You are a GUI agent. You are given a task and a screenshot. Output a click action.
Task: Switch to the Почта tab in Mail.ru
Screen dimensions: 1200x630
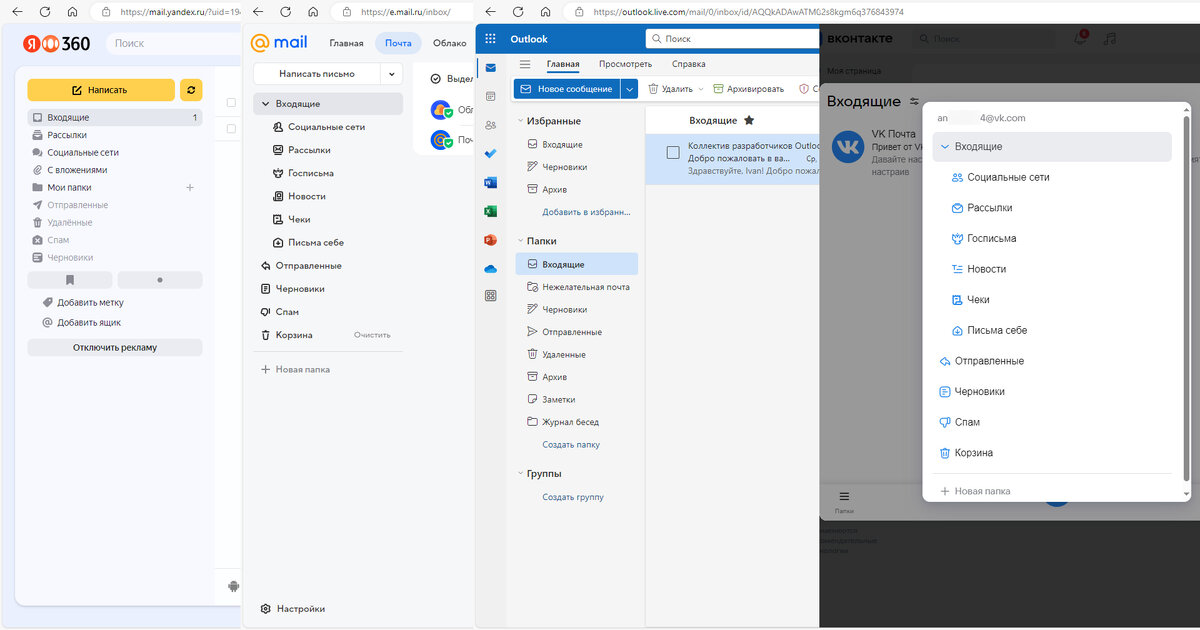399,43
